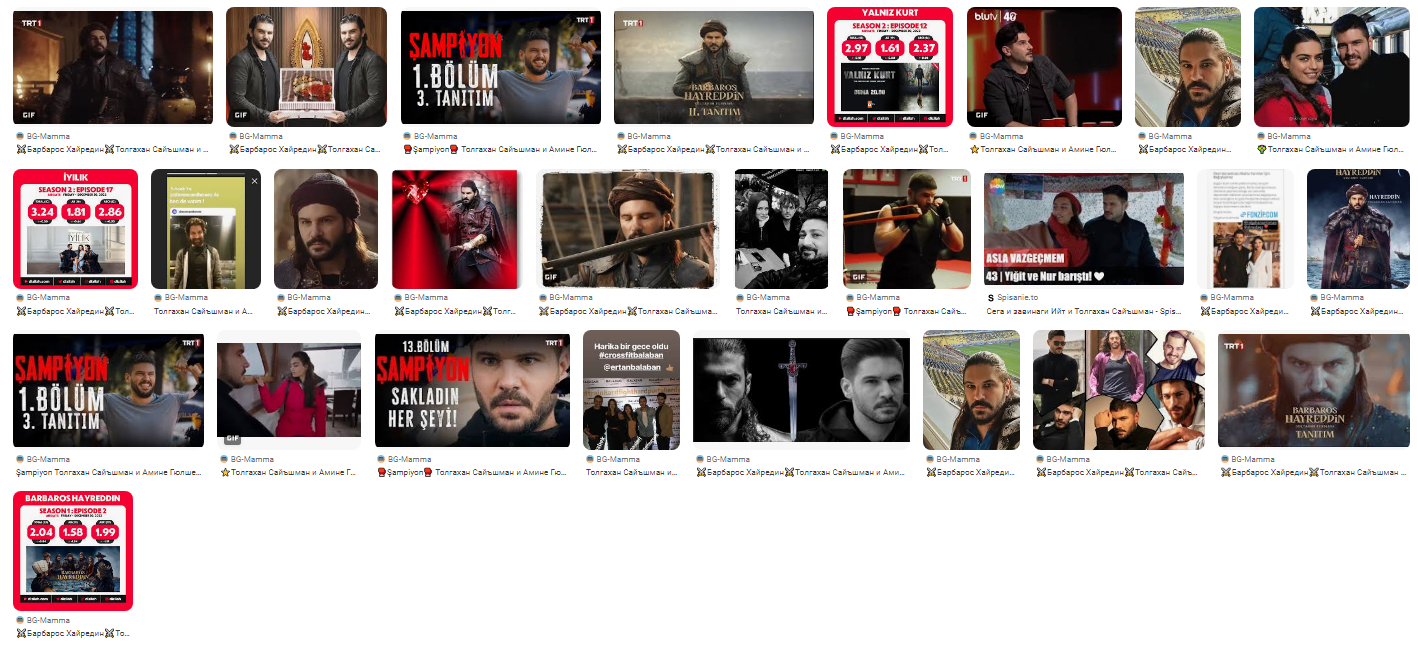The image size is (1418, 653).
Task: Open the İyilik Season 2 Episode 17 ratings image
Action: point(75,229)
